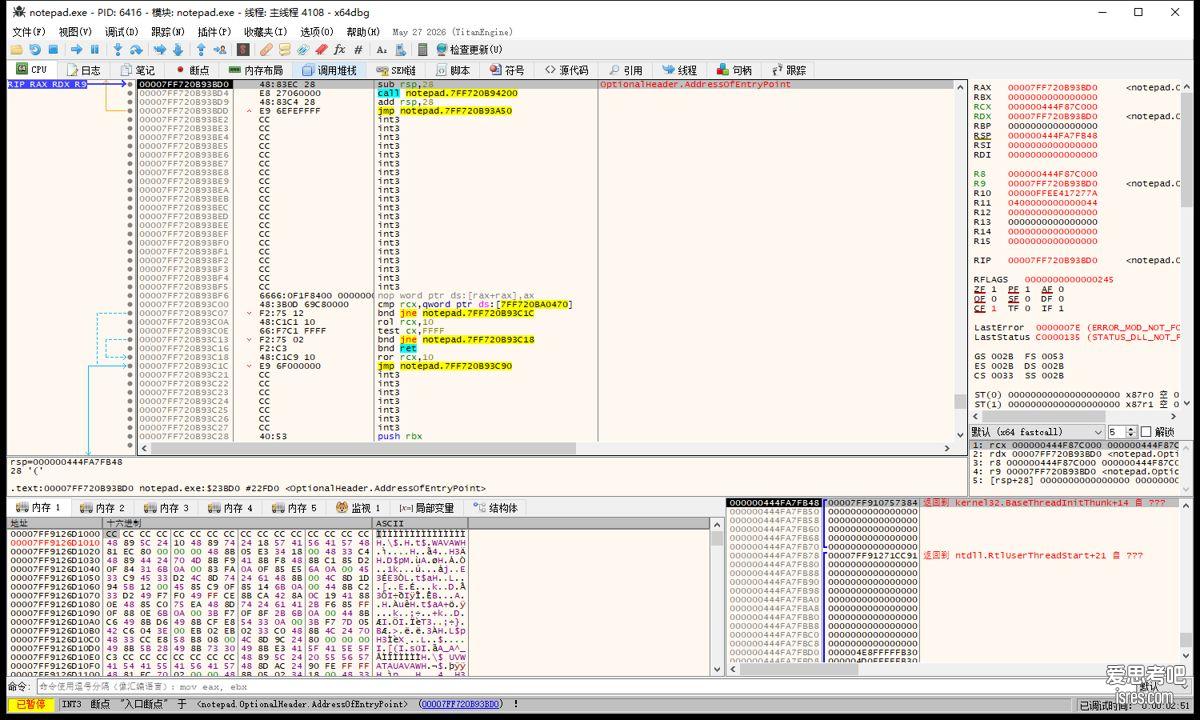Click the Step over toolbar icon

(136, 49)
